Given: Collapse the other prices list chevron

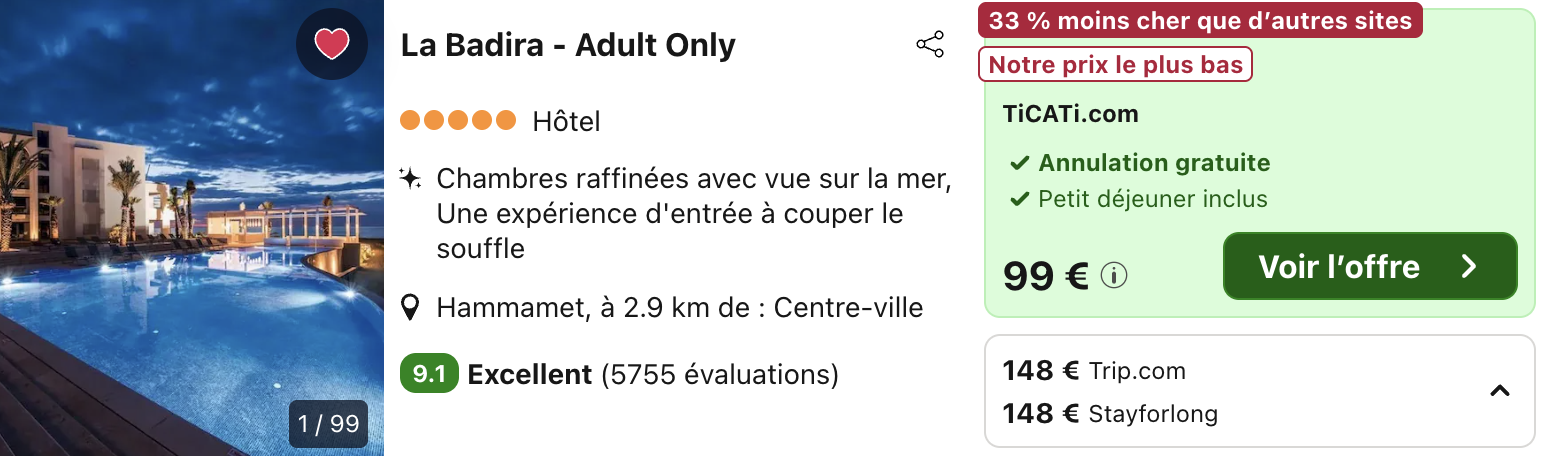Looking at the screenshot, I should [x=1499, y=391].
